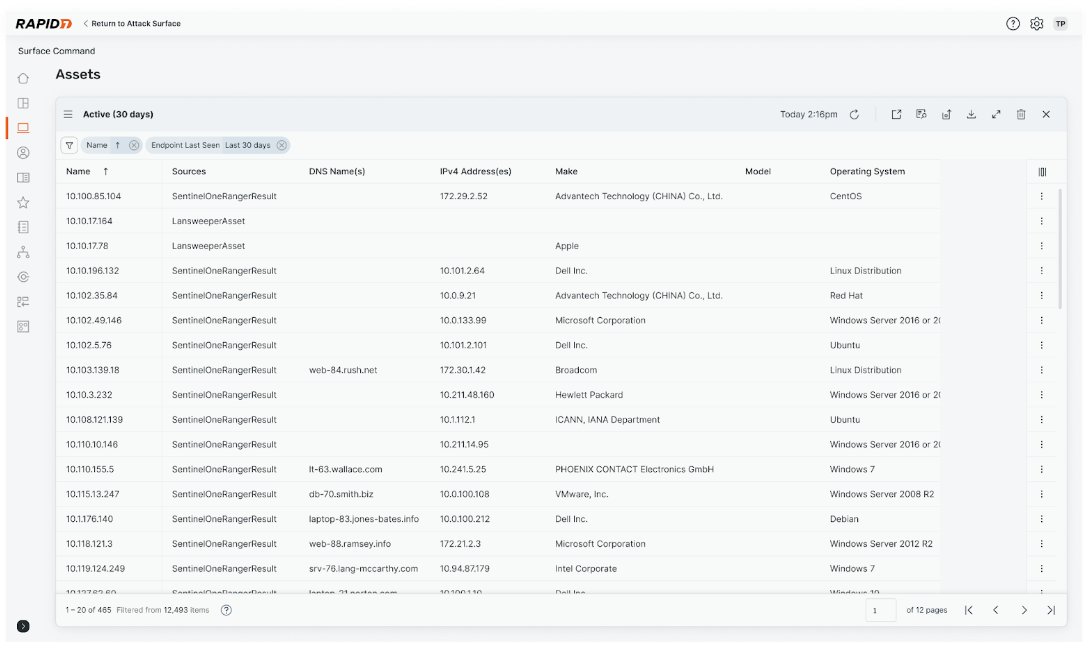Click the refresh icon beside Today 2:16pm
The width and height of the screenshot is (1086, 650).
[854, 115]
